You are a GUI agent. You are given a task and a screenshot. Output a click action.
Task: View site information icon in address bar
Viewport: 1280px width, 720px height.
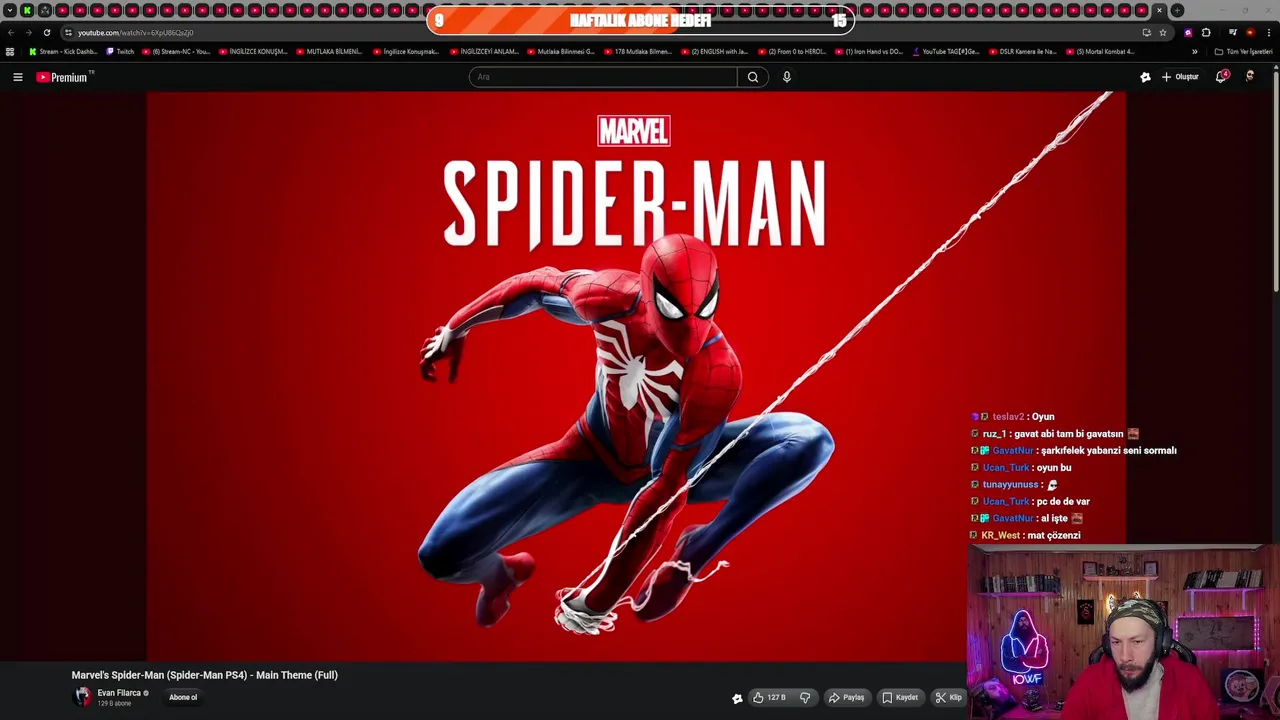click(68, 33)
